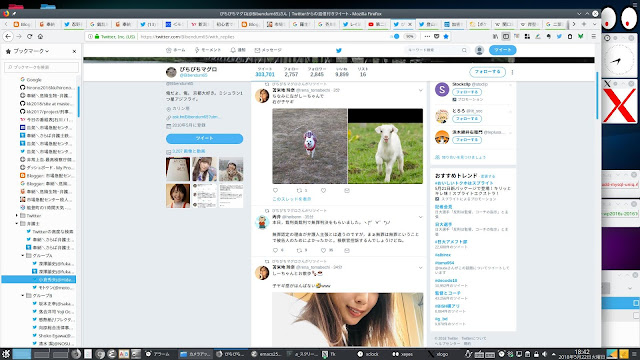Open the white goat photo

pyautogui.click(x=385, y=146)
